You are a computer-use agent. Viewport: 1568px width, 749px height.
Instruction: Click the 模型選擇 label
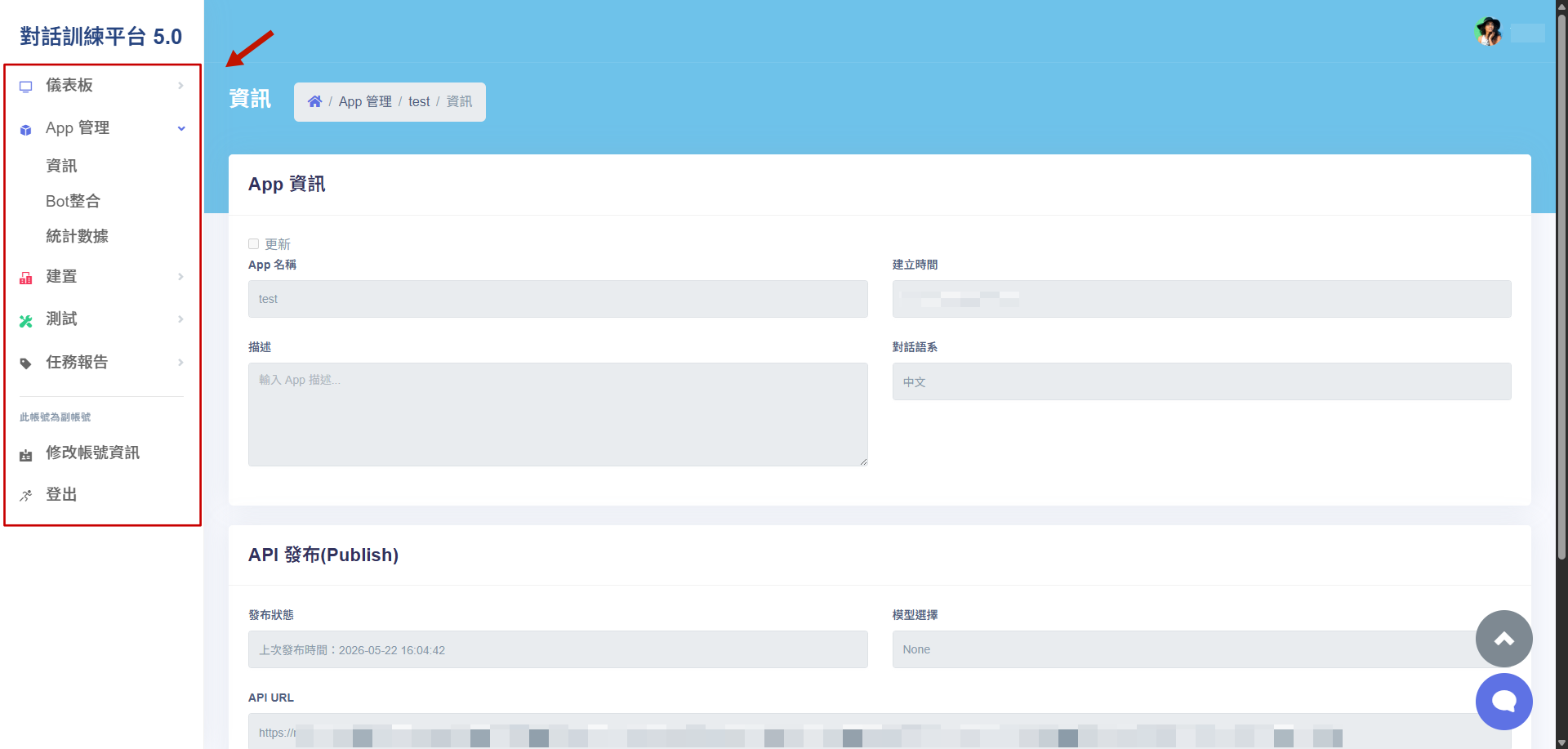click(x=915, y=615)
